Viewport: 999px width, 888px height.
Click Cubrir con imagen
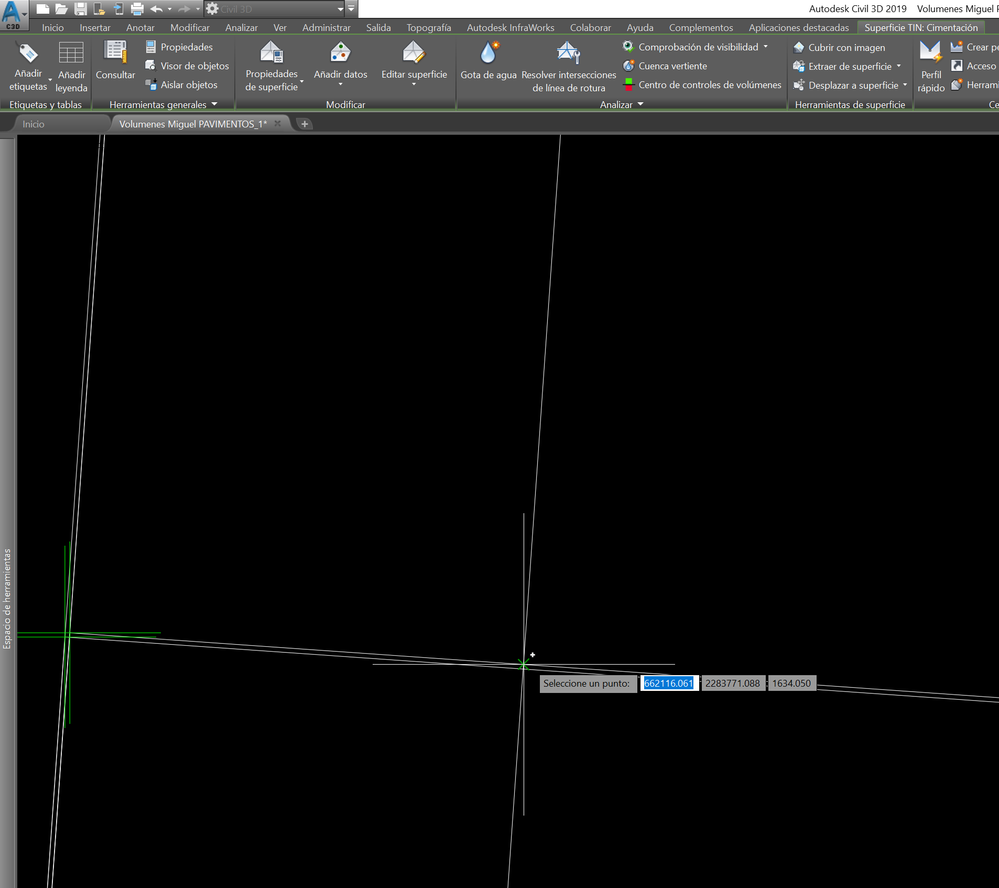(x=839, y=47)
